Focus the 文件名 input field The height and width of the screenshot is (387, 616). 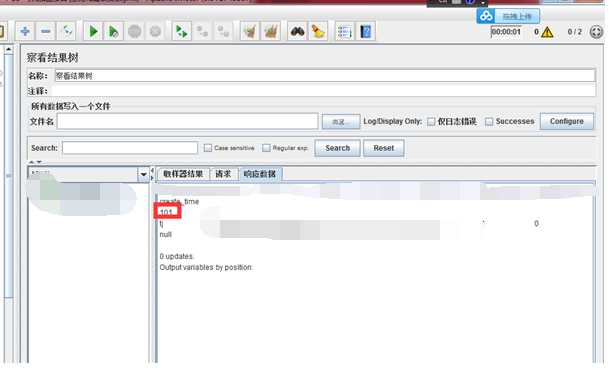[187, 121]
